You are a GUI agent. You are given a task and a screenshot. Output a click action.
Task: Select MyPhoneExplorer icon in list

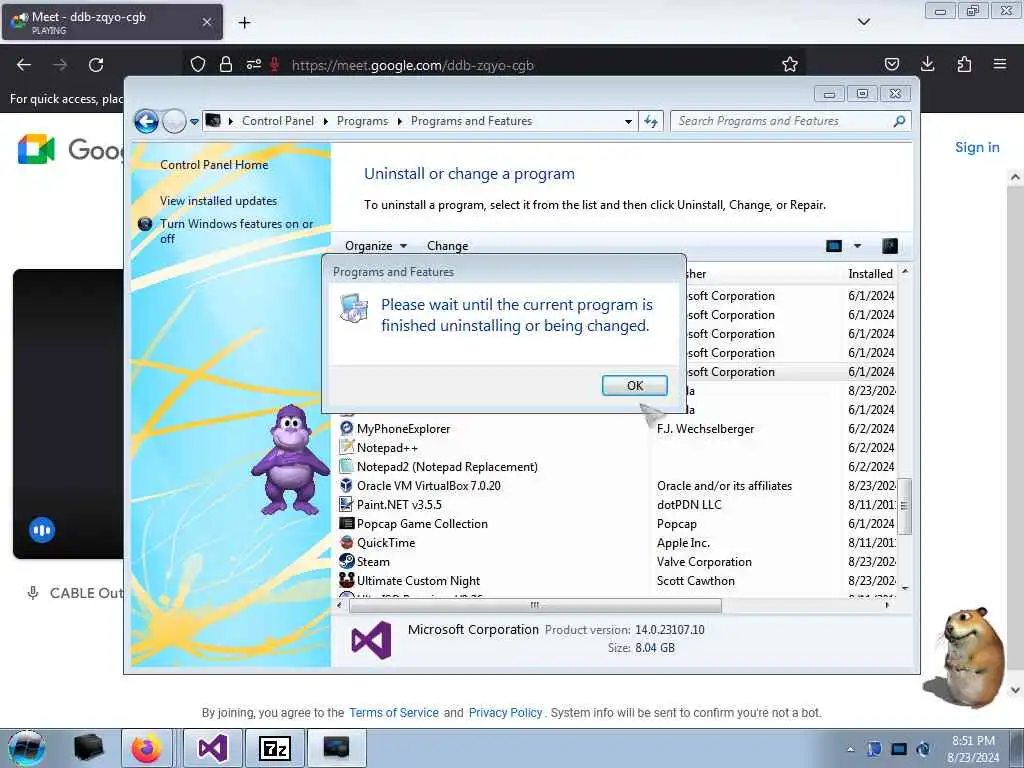(x=347, y=428)
